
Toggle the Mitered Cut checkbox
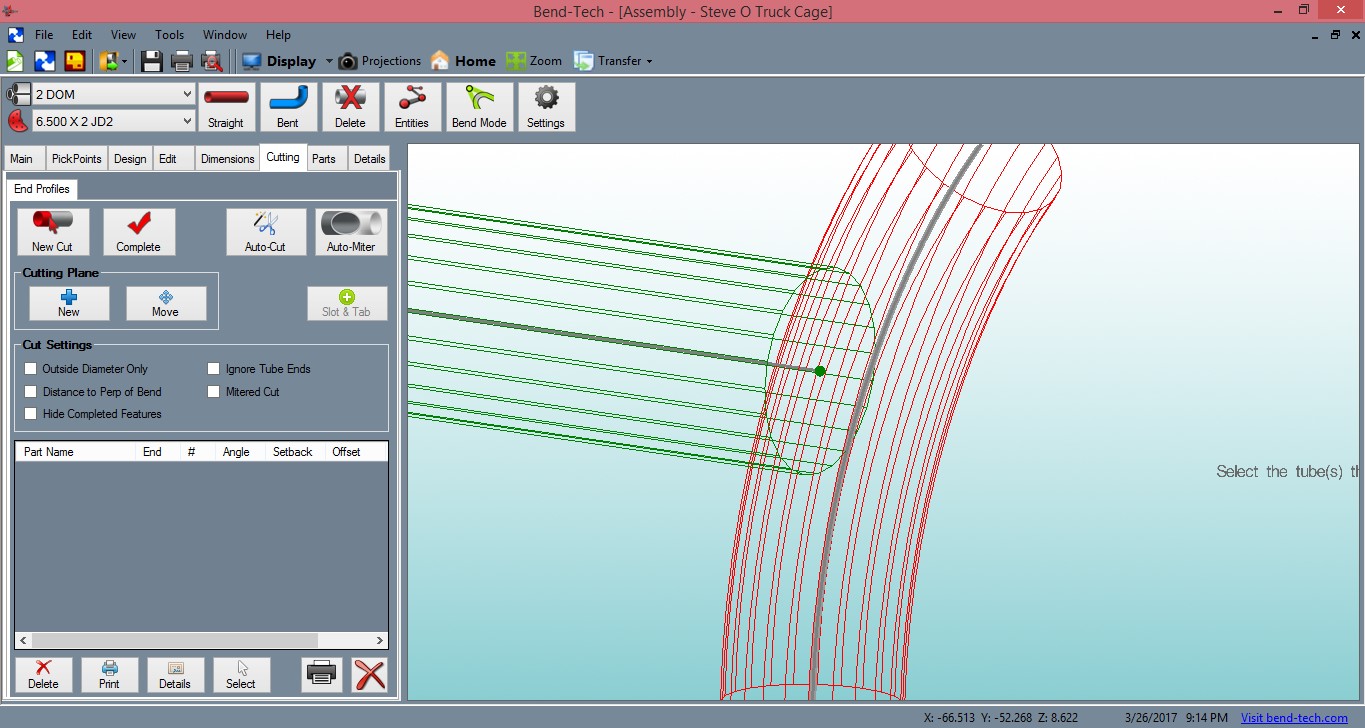214,392
